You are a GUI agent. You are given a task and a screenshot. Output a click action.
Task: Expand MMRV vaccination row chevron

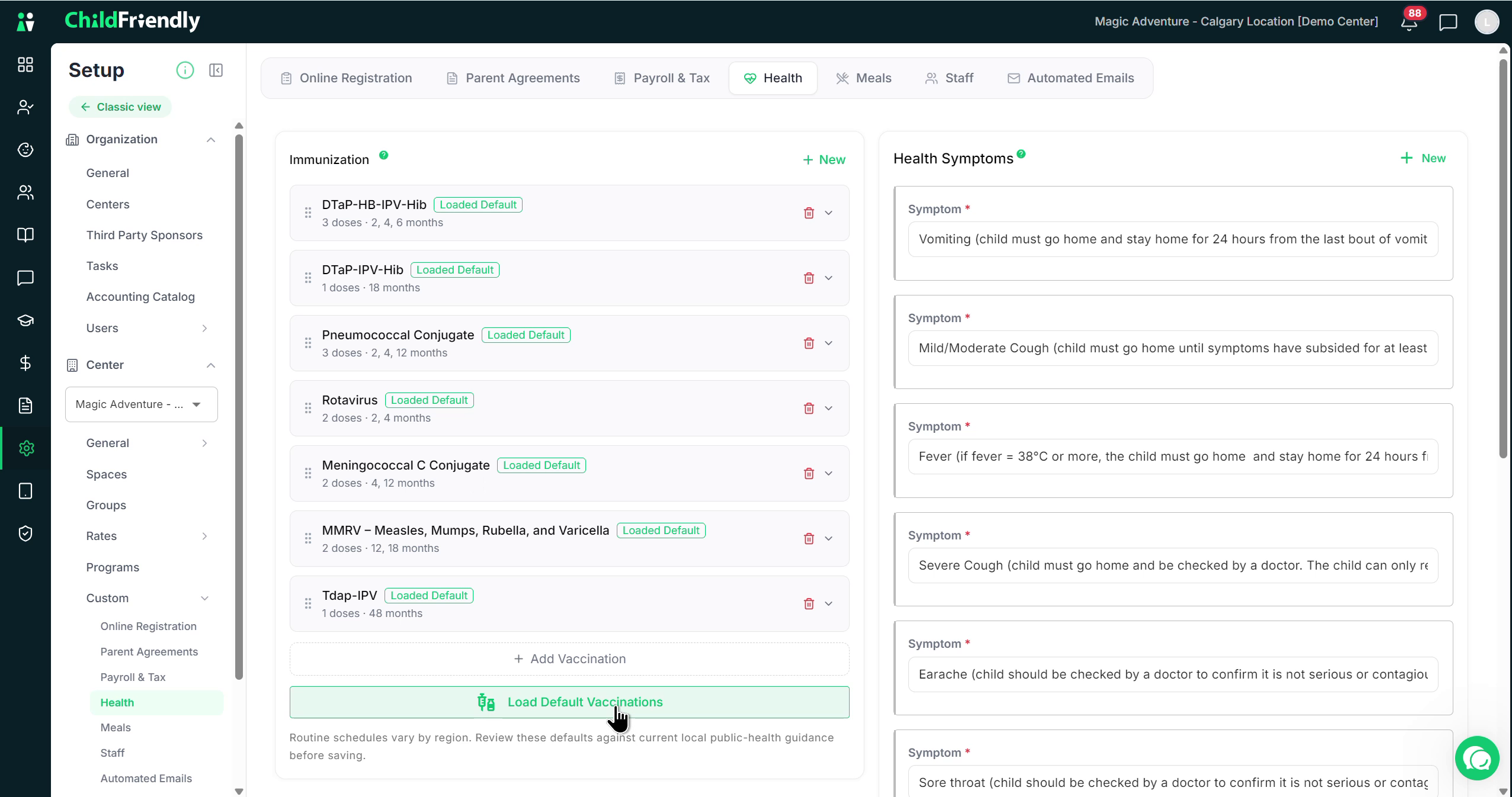point(829,538)
